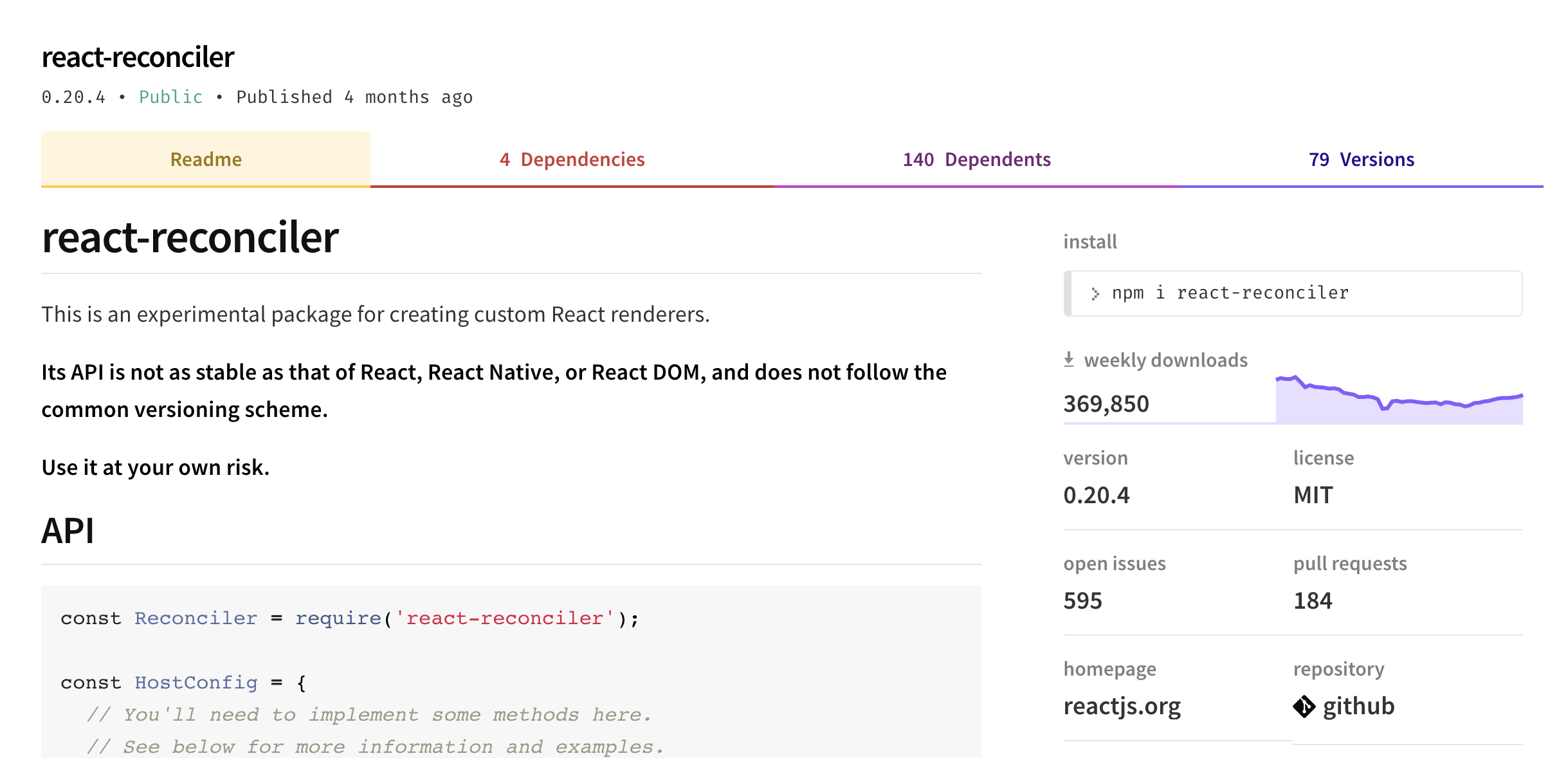Open the 79 Versions tab

[x=1361, y=160]
